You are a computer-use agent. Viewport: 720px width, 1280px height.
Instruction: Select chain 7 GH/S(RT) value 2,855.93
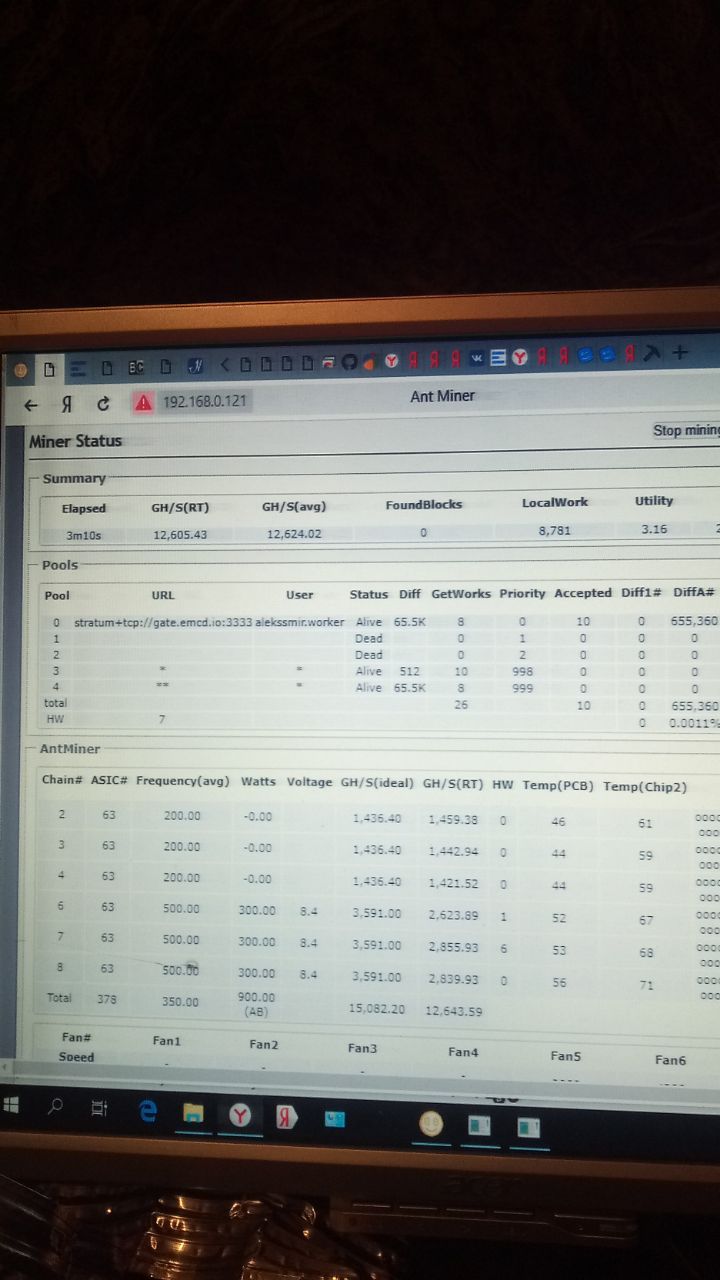coord(455,946)
